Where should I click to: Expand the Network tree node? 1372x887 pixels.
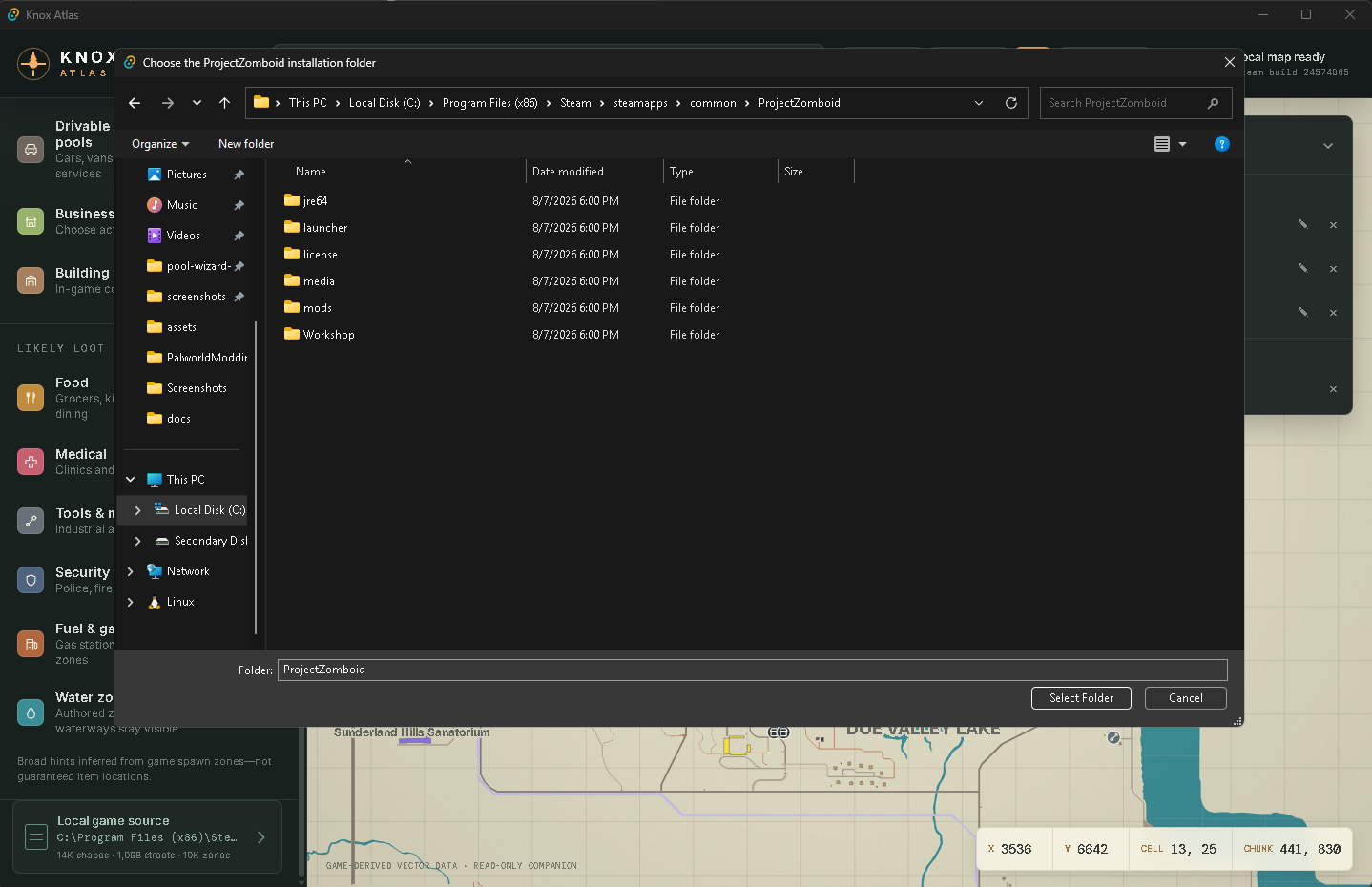[x=131, y=571]
